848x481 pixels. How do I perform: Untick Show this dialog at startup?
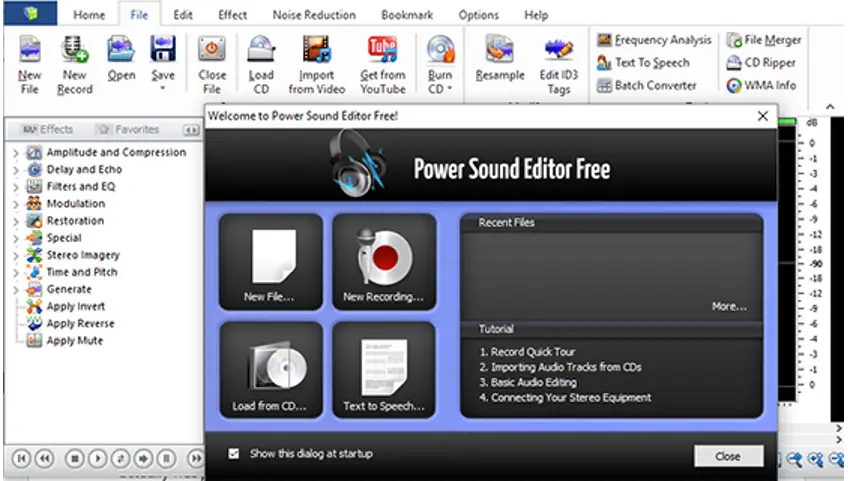point(234,454)
